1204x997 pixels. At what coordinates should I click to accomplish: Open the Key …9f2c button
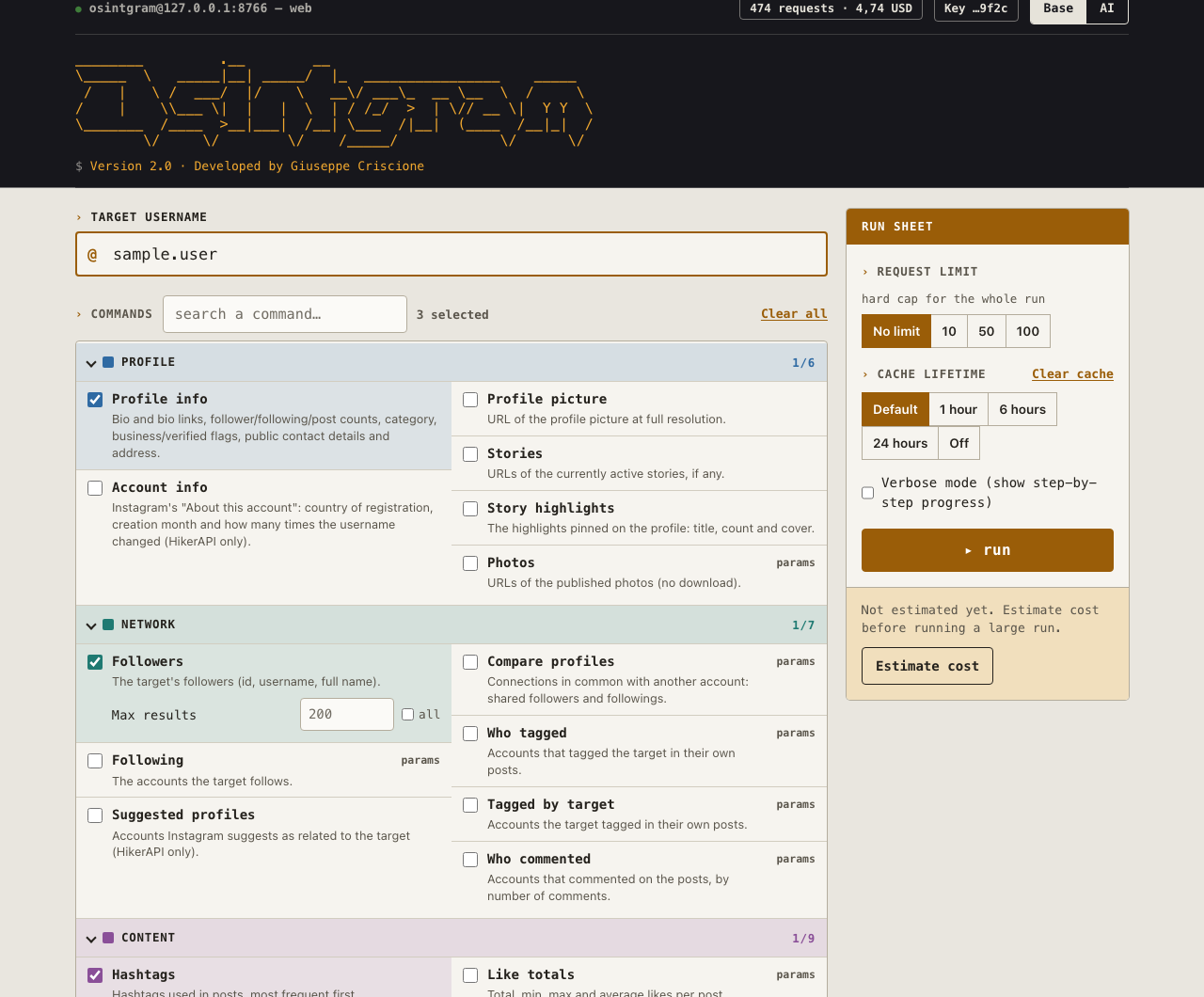(x=975, y=8)
